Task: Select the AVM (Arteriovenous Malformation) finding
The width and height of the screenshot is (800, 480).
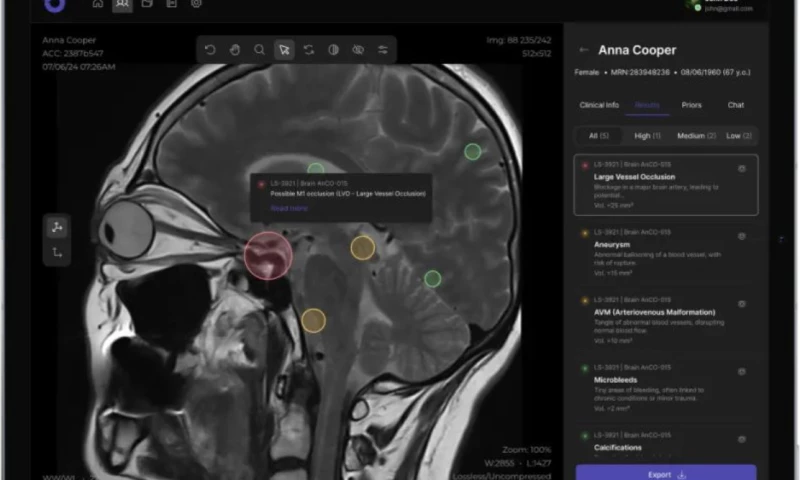Action: click(666, 320)
